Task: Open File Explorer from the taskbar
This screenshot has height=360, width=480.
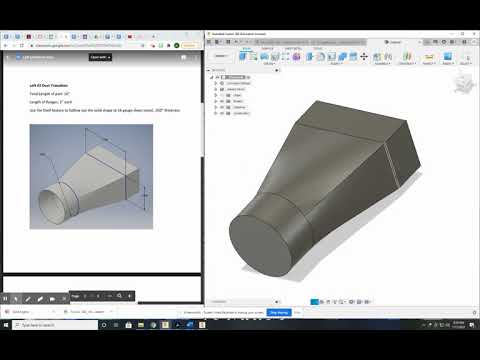Action: [x=141, y=325]
